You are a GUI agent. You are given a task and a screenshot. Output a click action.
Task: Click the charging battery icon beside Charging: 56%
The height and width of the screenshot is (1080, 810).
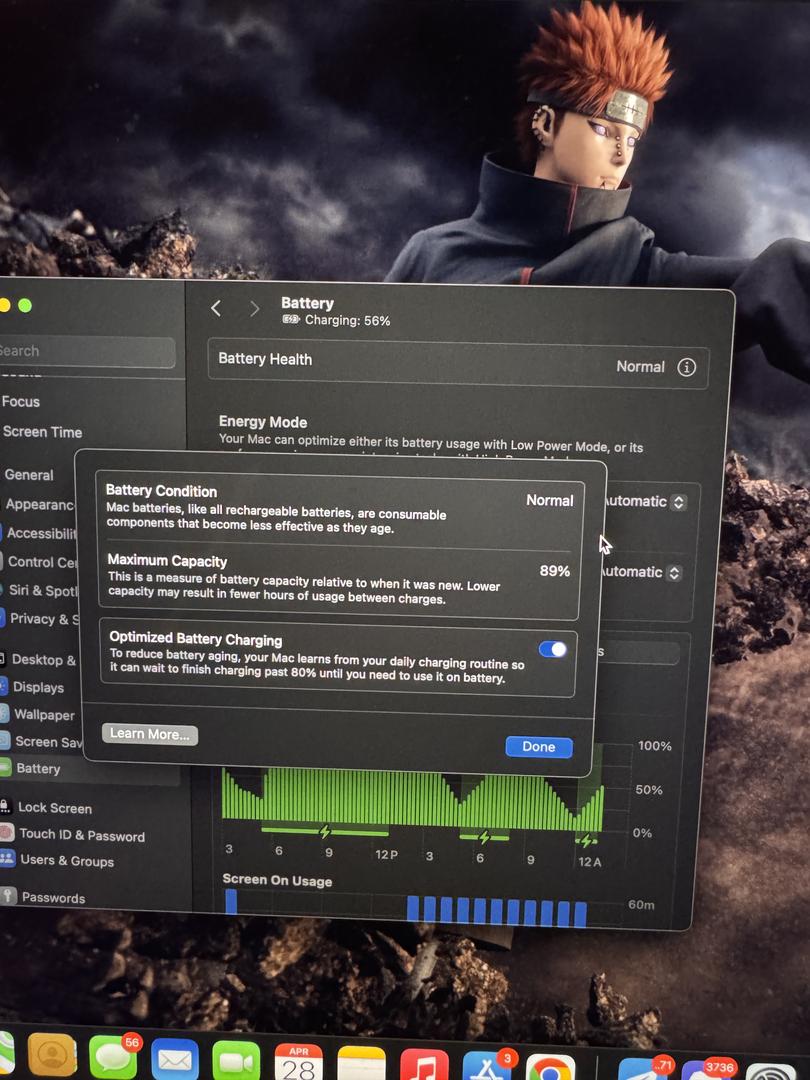pyautogui.click(x=291, y=320)
